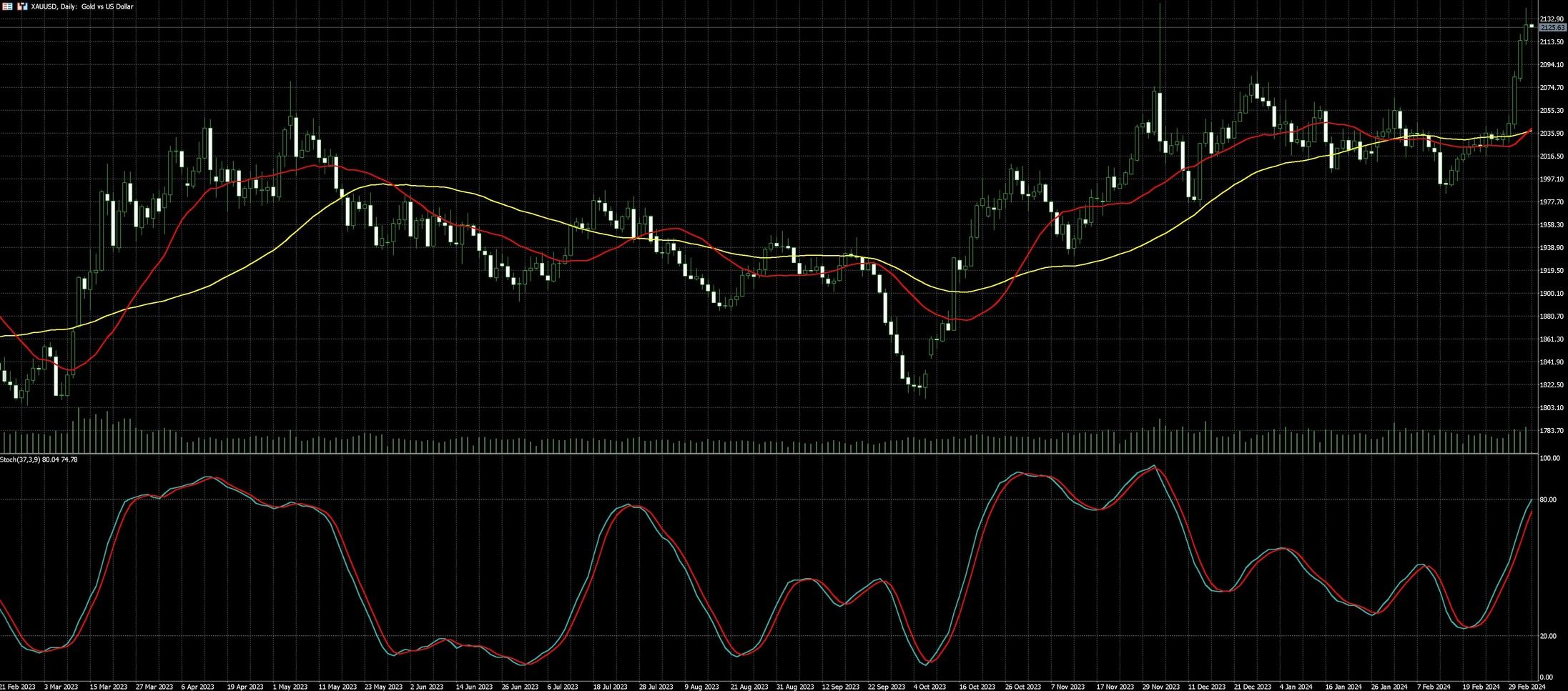The width and height of the screenshot is (1568, 691).
Task: Select the 4 Jan 2024 date label
Action: coord(1296,687)
